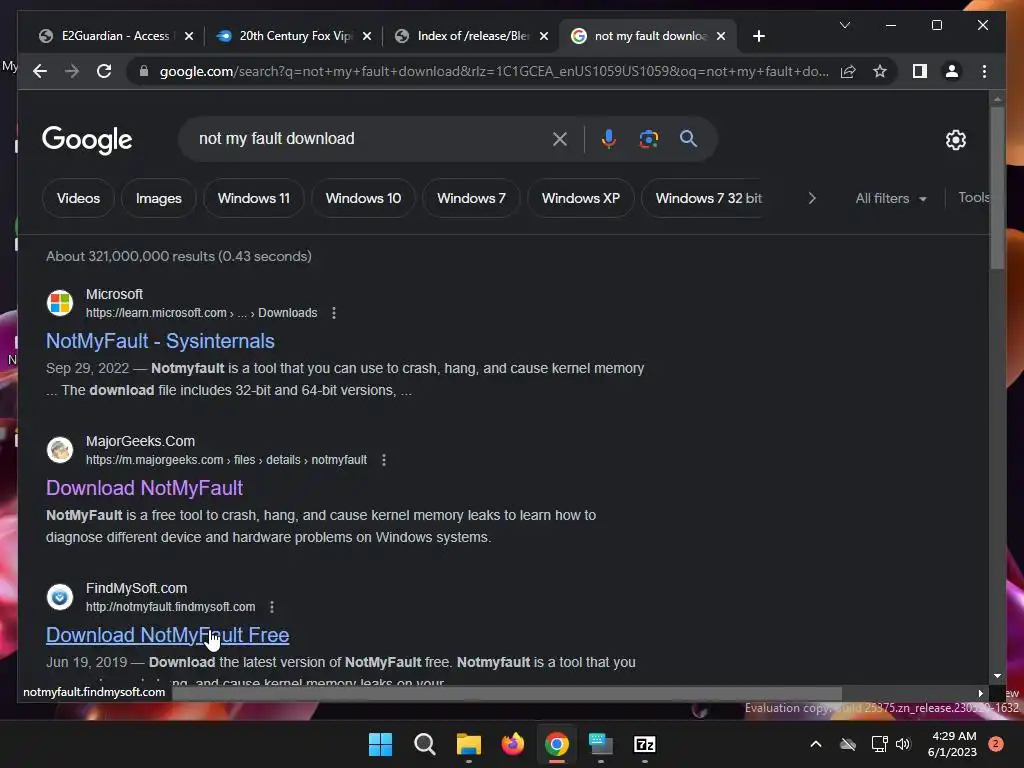This screenshot has width=1024, height=768.
Task: Close the E2Guardian tab
Action: pyautogui.click(x=189, y=36)
